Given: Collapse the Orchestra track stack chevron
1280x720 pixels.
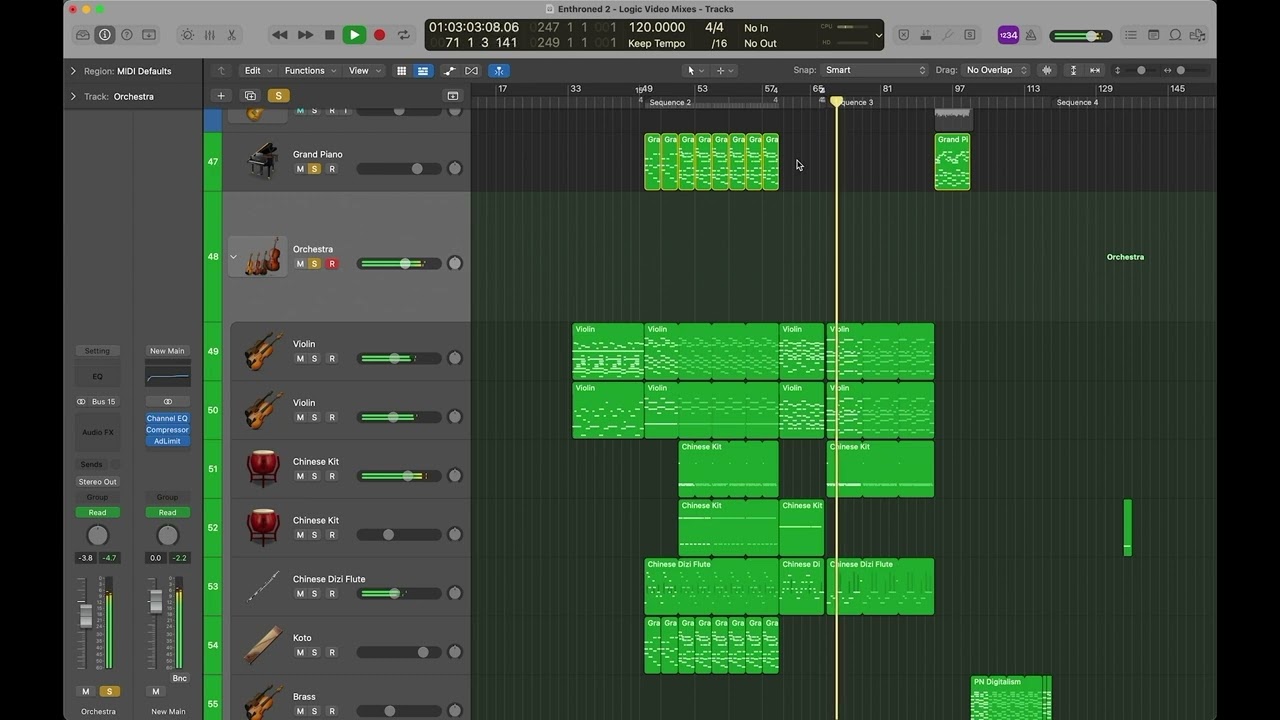Looking at the screenshot, I should [x=234, y=257].
